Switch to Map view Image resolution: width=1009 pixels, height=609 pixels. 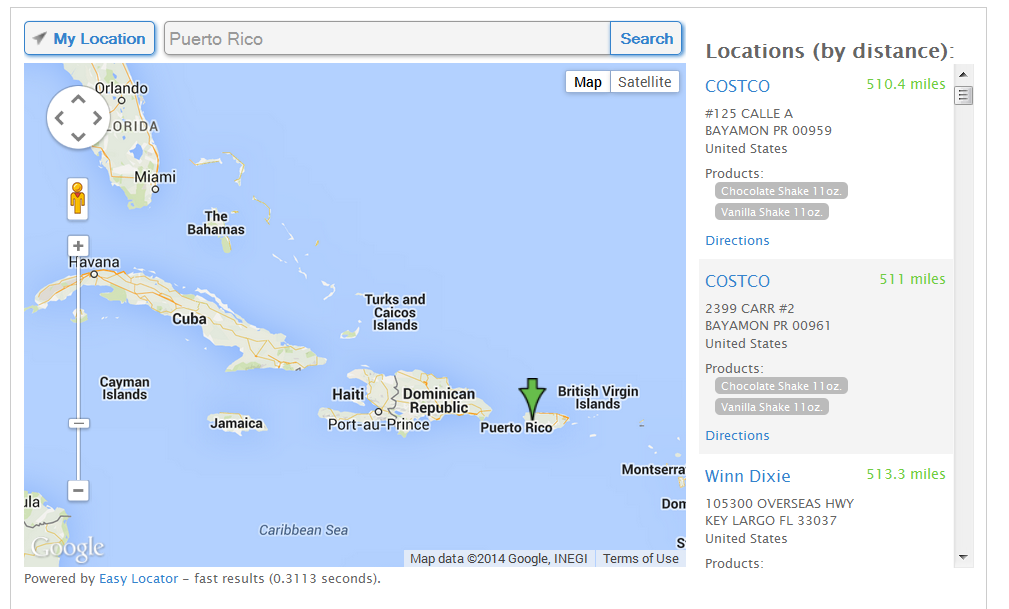(x=588, y=82)
